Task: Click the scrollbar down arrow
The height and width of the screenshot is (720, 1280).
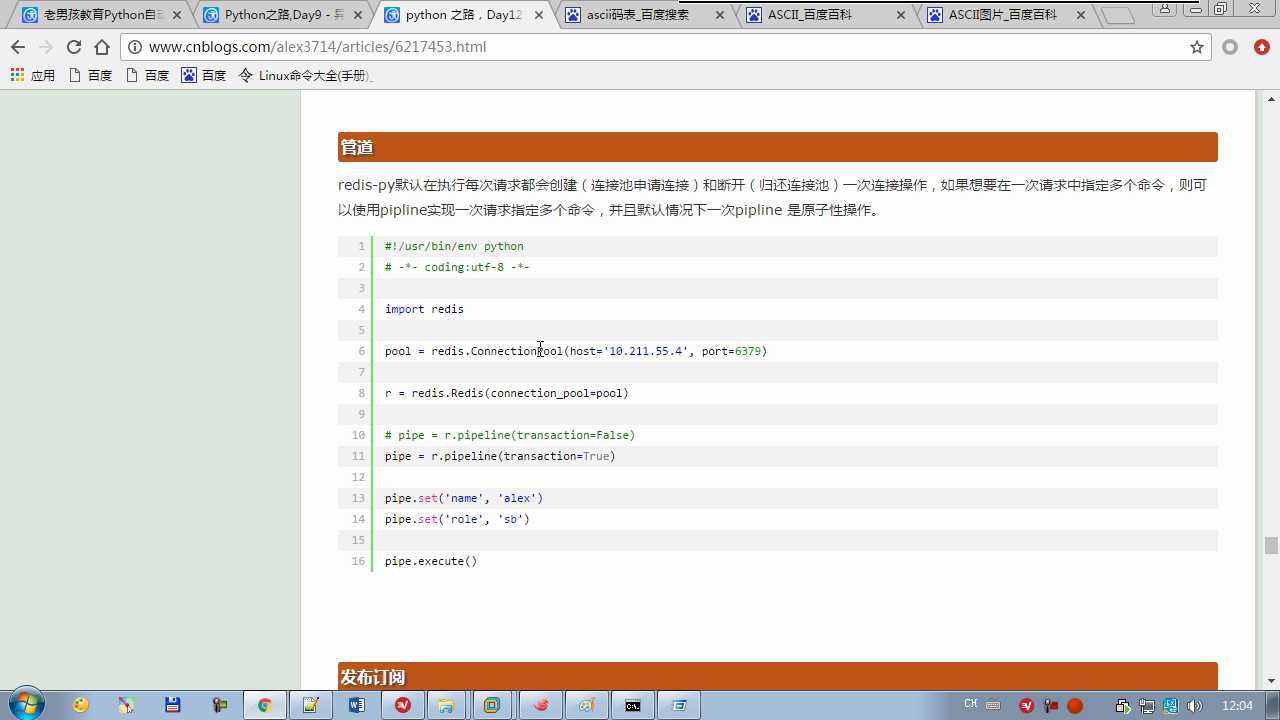Action: [1271, 681]
